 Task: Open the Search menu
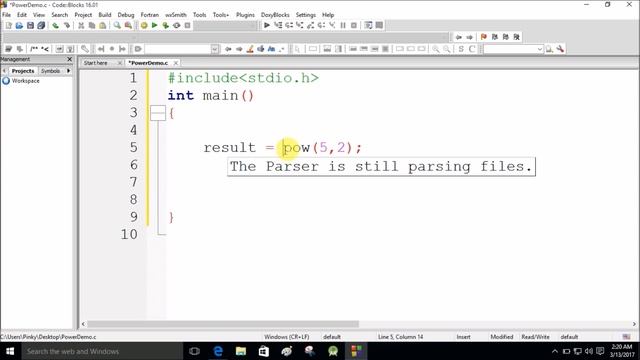(60, 15)
